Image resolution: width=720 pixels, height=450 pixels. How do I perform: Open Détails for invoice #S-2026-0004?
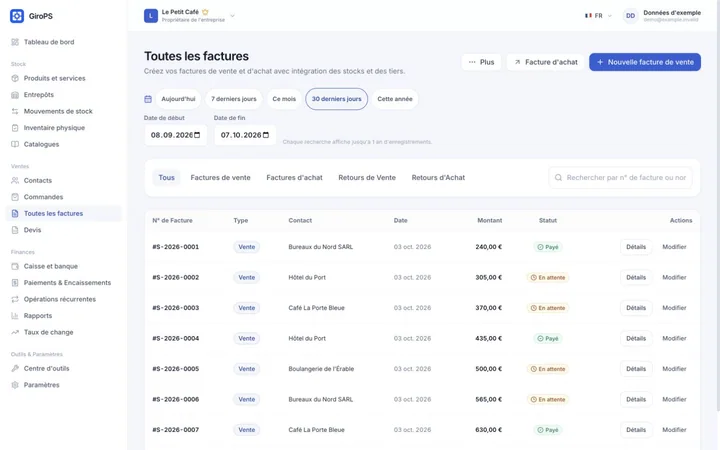point(636,338)
